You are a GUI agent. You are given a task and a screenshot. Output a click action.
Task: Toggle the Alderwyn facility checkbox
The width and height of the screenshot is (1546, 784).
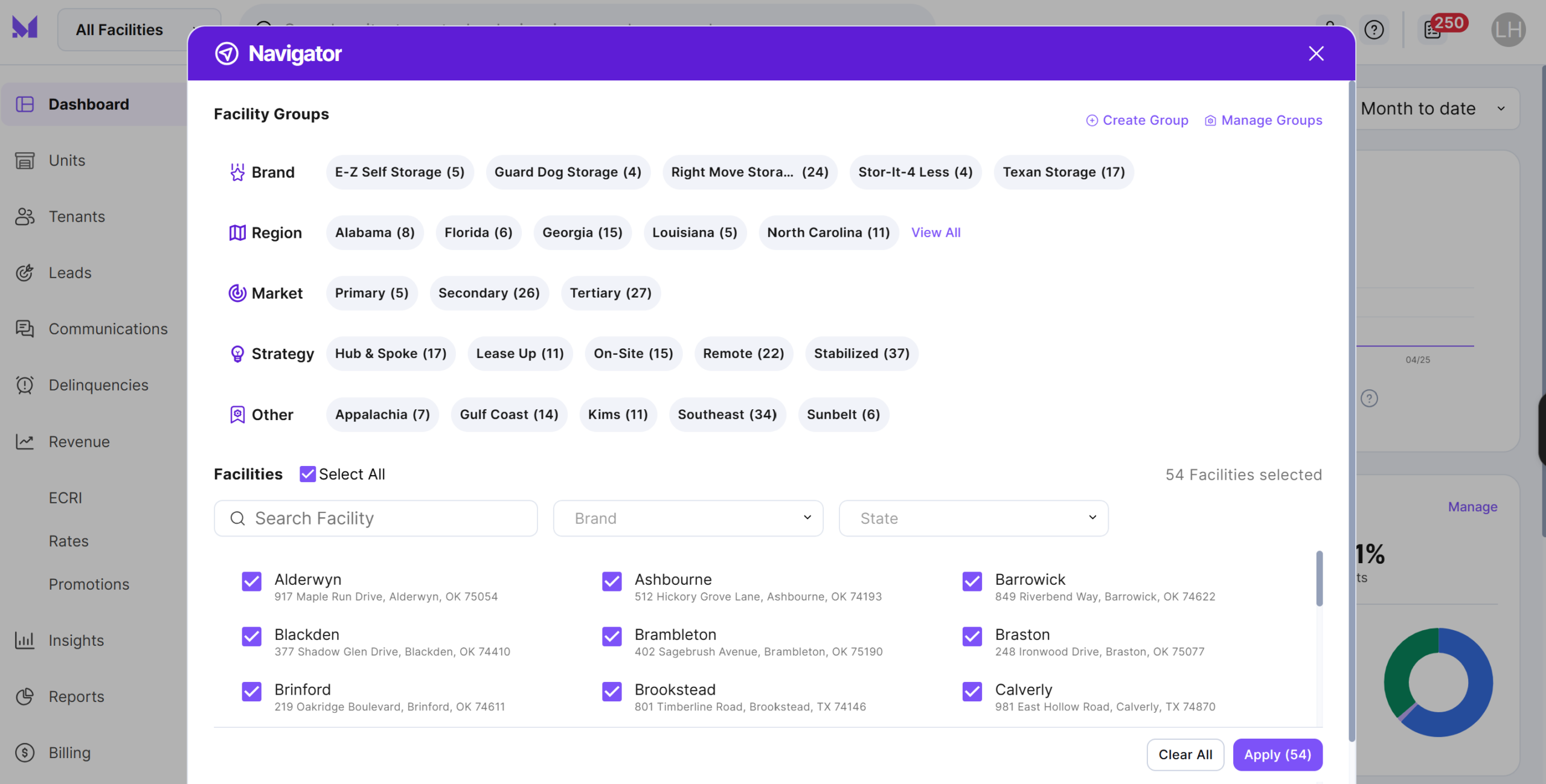point(252,581)
